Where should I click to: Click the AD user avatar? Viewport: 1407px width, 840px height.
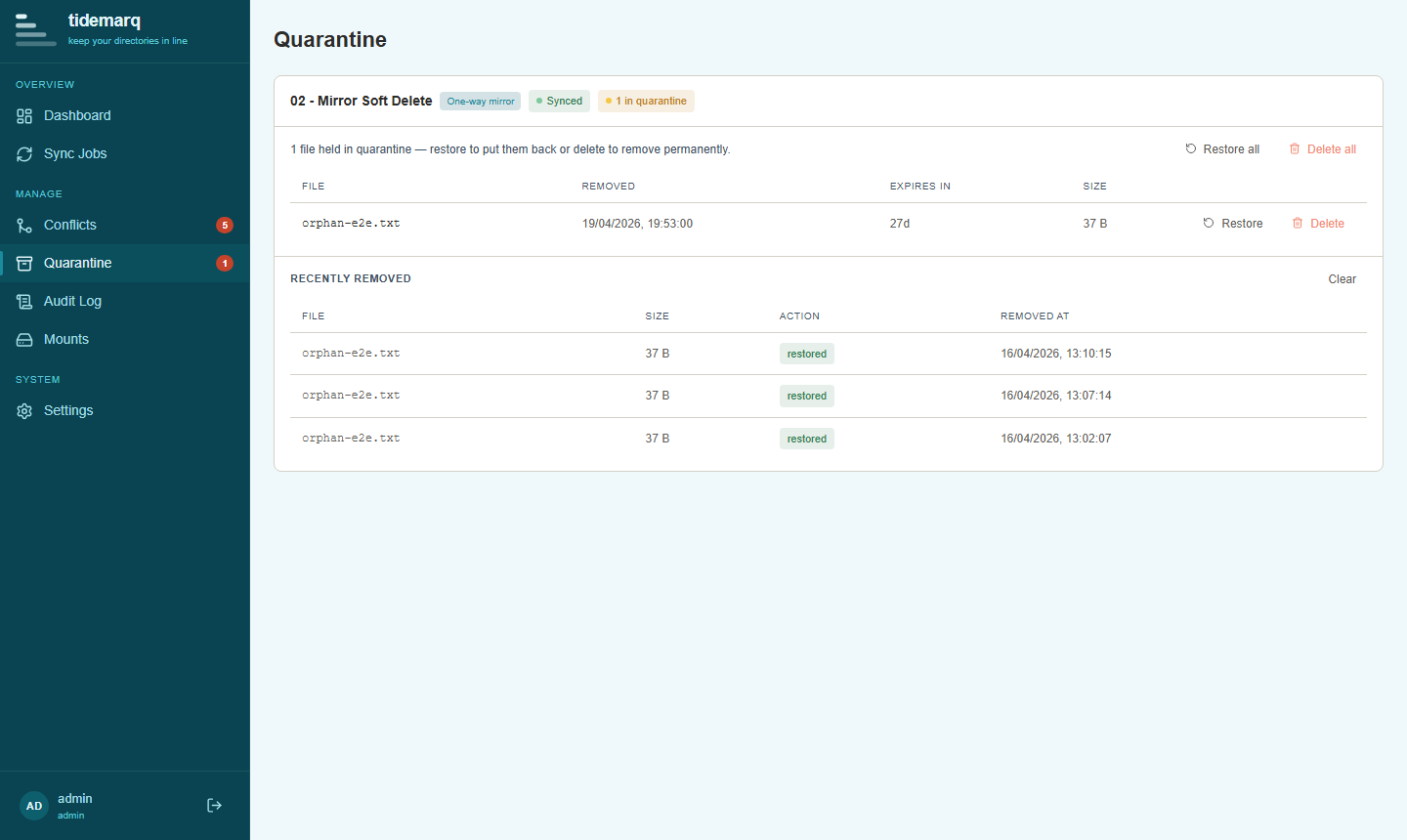coord(34,806)
